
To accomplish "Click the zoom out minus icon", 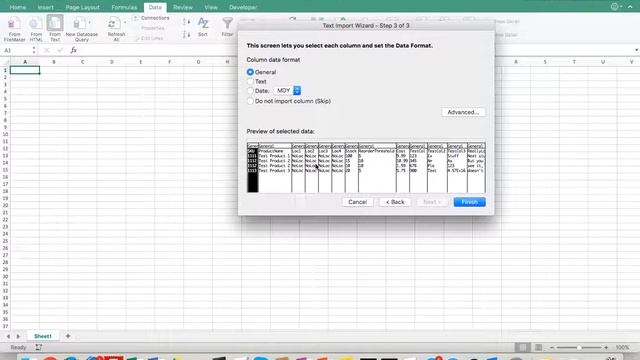I will click(x=552, y=347).
